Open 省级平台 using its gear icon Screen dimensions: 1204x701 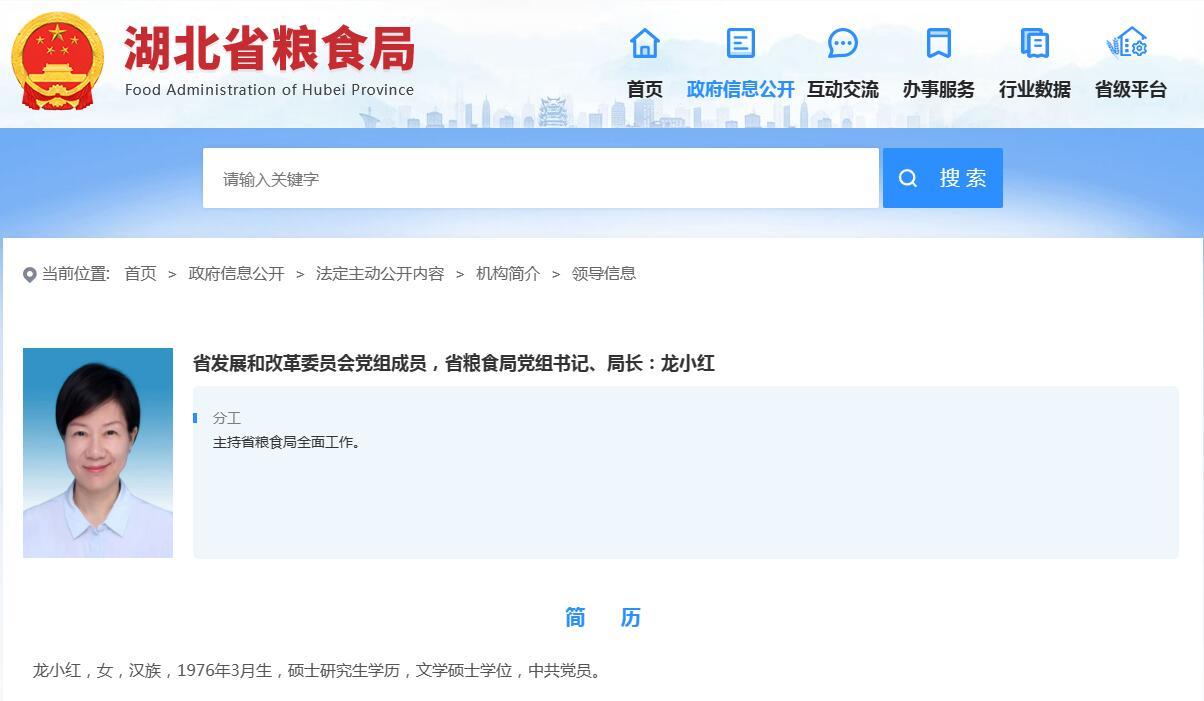pyautogui.click(x=1129, y=43)
